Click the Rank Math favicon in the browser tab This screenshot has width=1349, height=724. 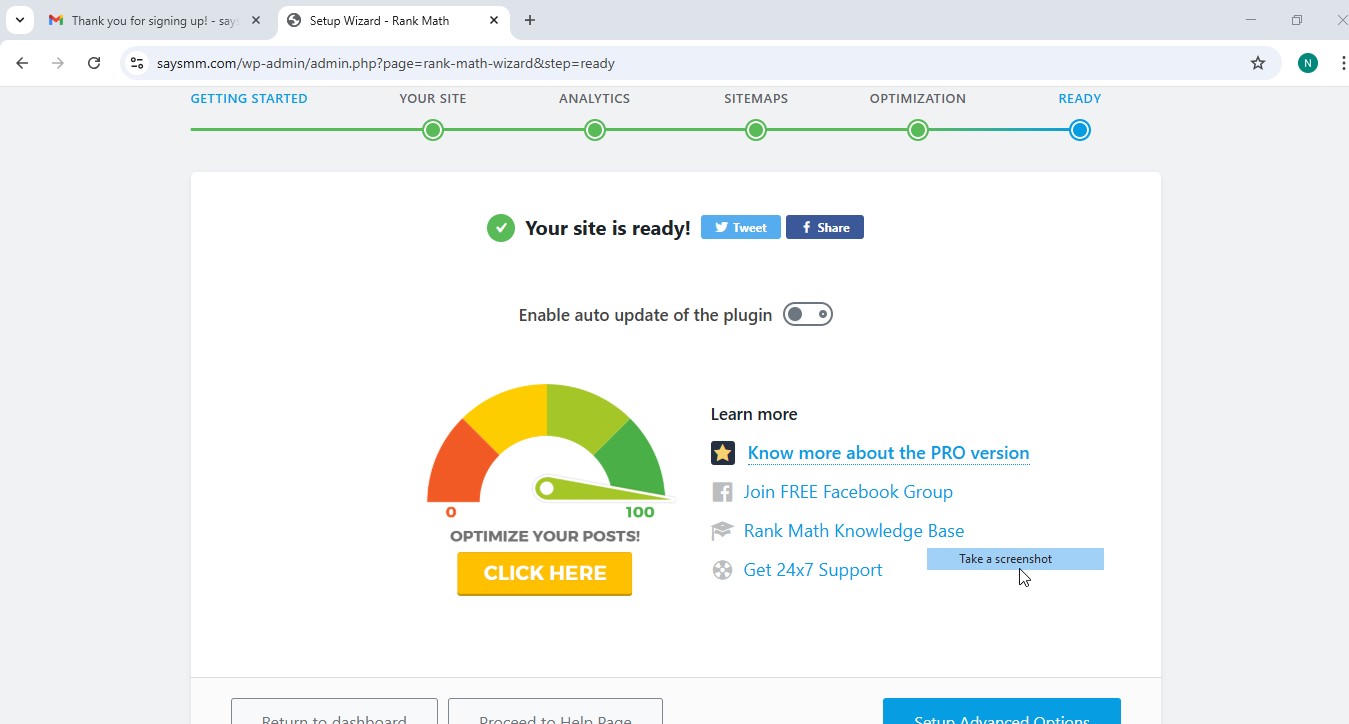(x=295, y=20)
